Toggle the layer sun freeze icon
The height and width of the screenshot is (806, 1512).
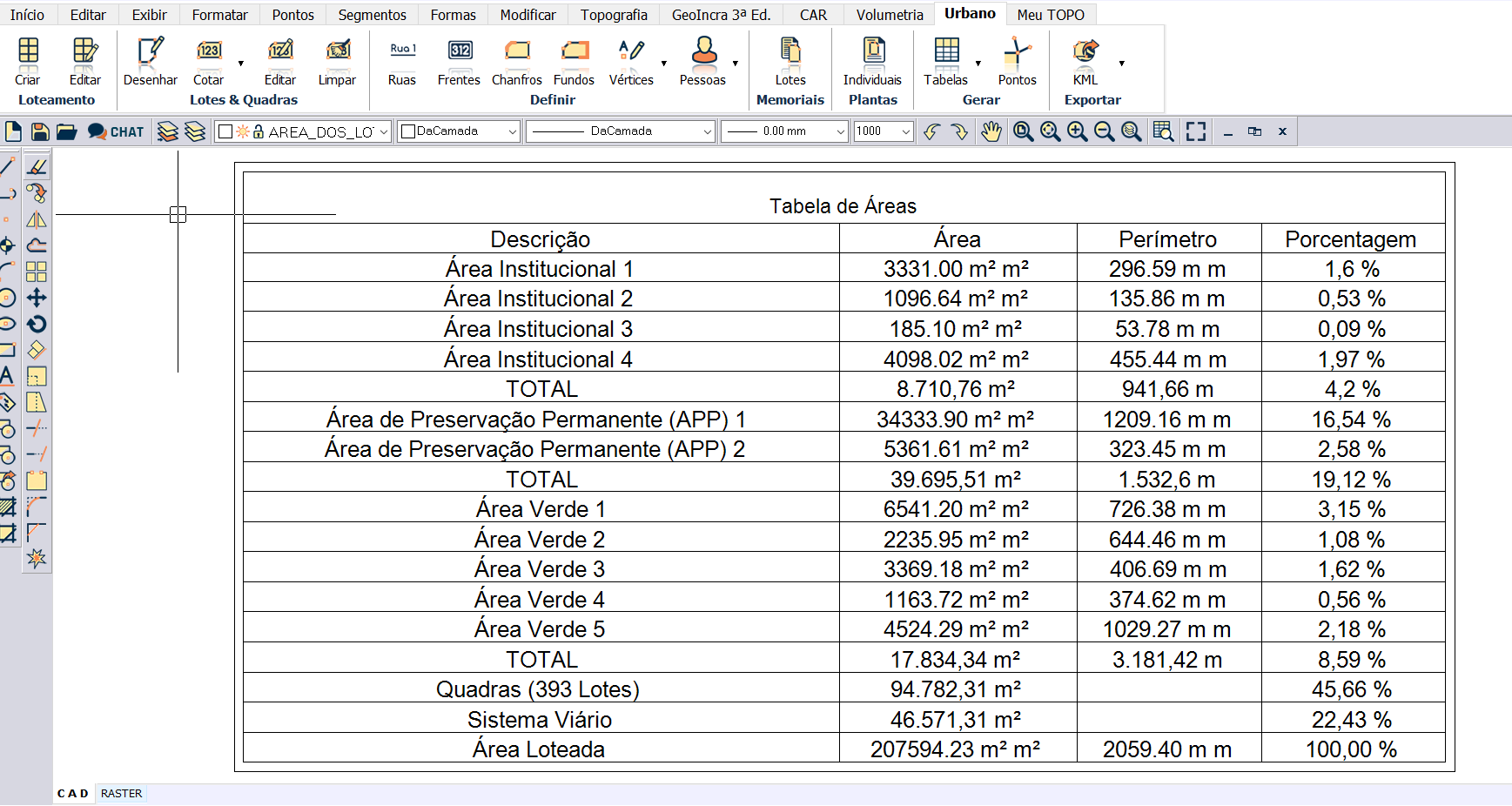click(243, 131)
